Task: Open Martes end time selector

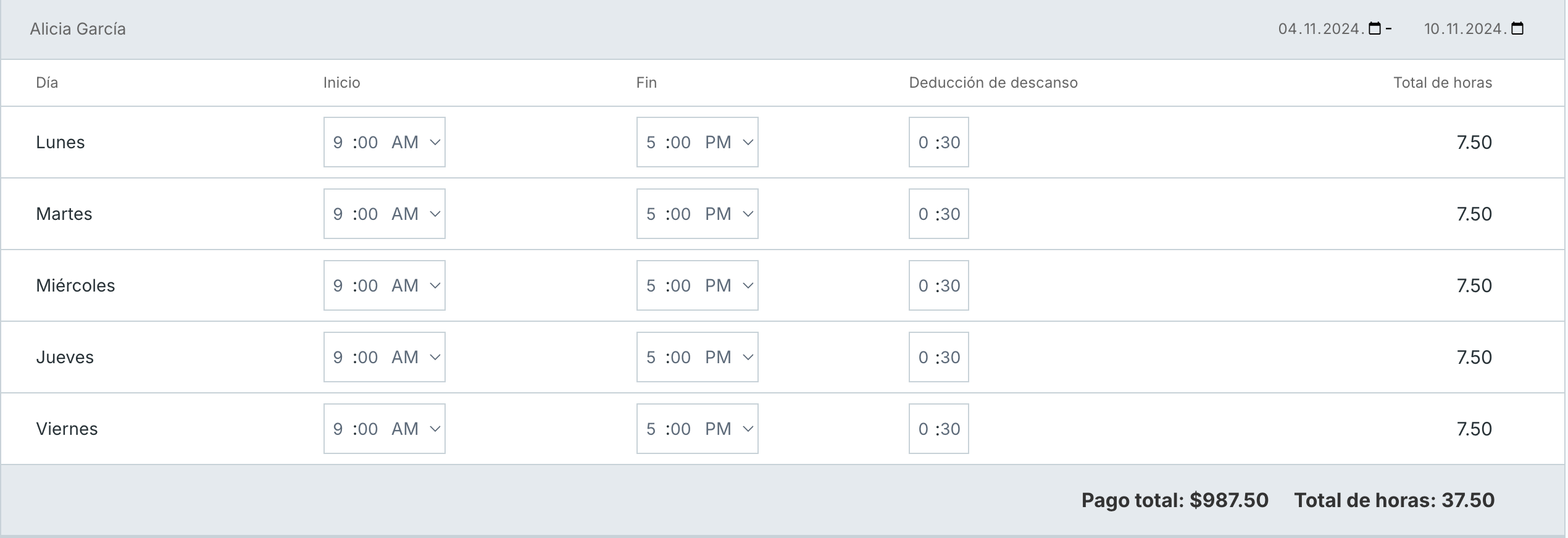Action: [698, 214]
